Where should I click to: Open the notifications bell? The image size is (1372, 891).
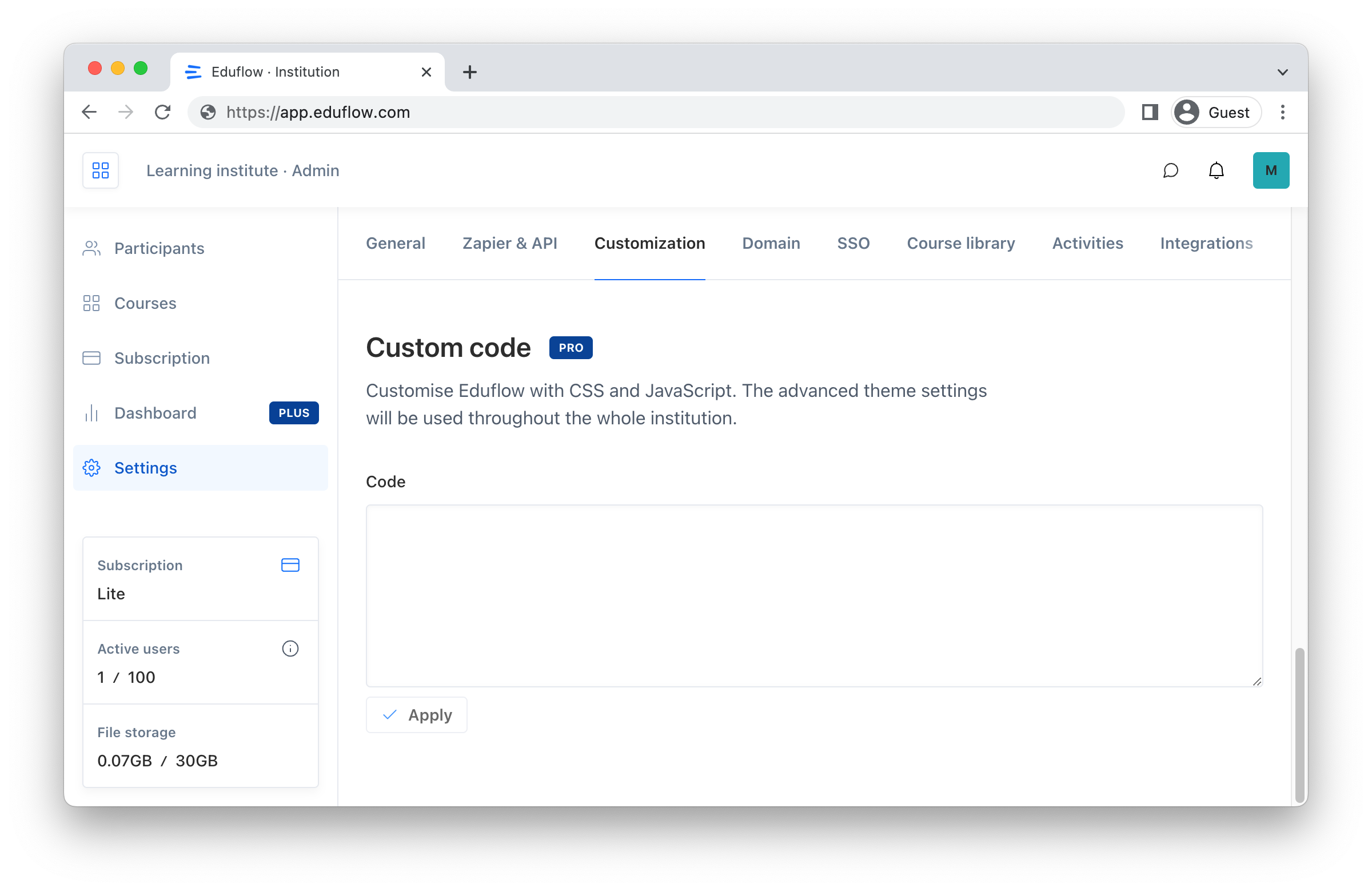pyautogui.click(x=1217, y=170)
